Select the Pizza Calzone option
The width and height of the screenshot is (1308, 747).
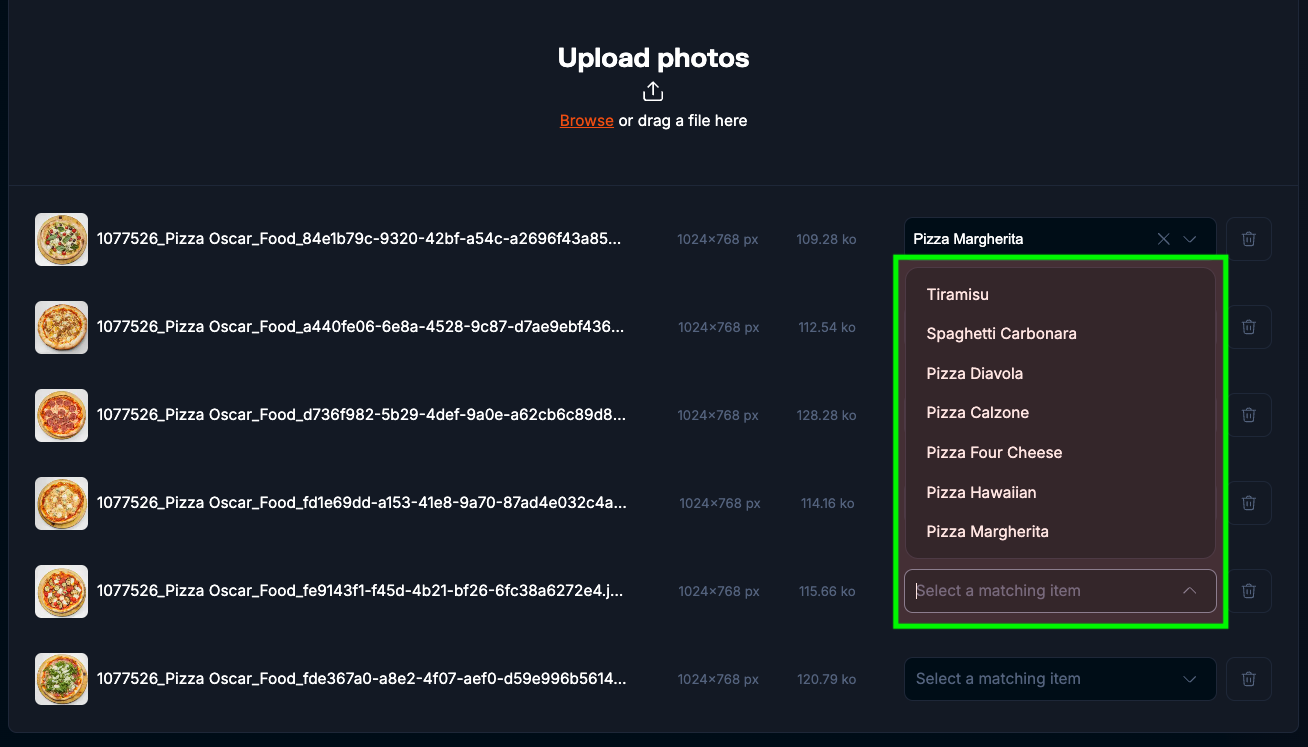coord(977,413)
